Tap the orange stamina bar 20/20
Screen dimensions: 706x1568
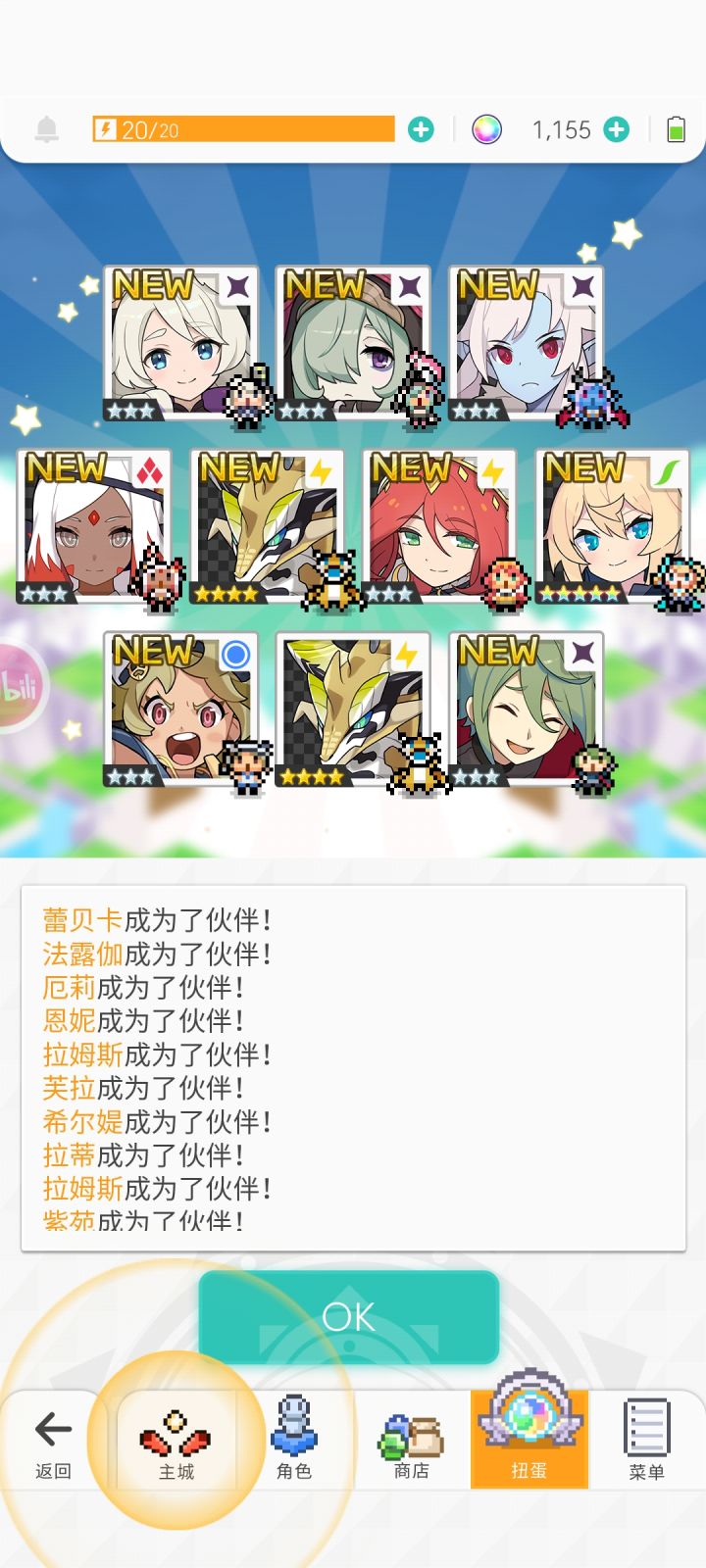tap(243, 129)
